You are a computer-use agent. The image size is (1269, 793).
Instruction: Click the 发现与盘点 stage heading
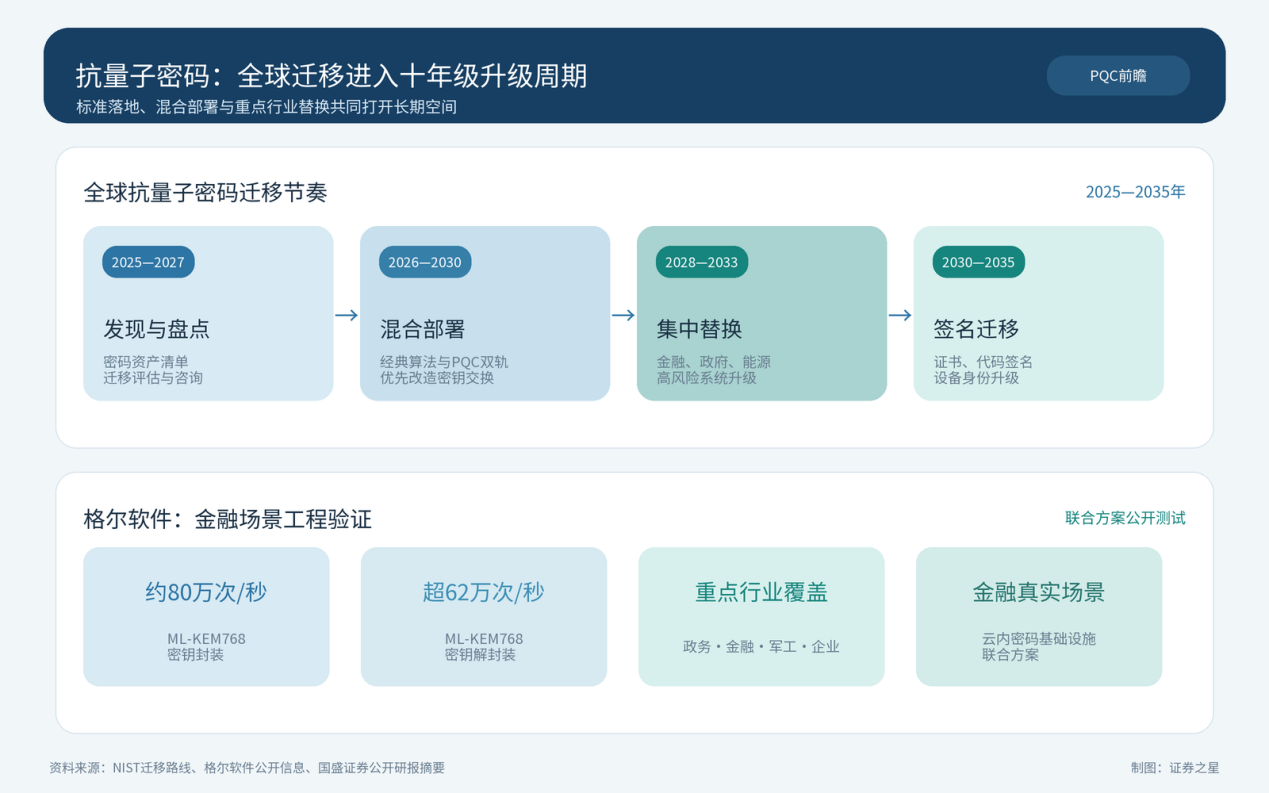point(156,329)
